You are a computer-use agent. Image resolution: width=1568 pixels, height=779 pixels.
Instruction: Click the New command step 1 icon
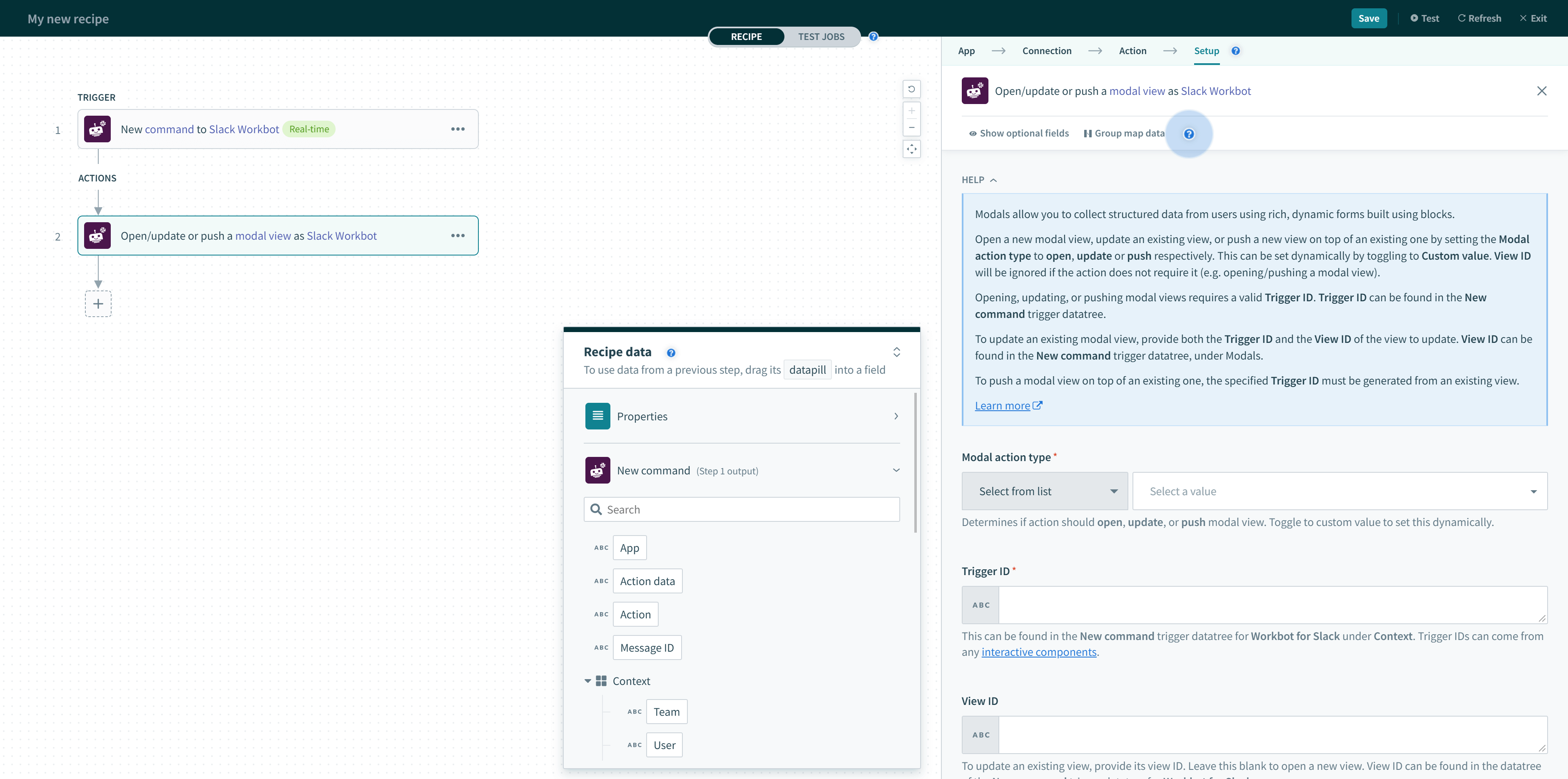coord(597,470)
